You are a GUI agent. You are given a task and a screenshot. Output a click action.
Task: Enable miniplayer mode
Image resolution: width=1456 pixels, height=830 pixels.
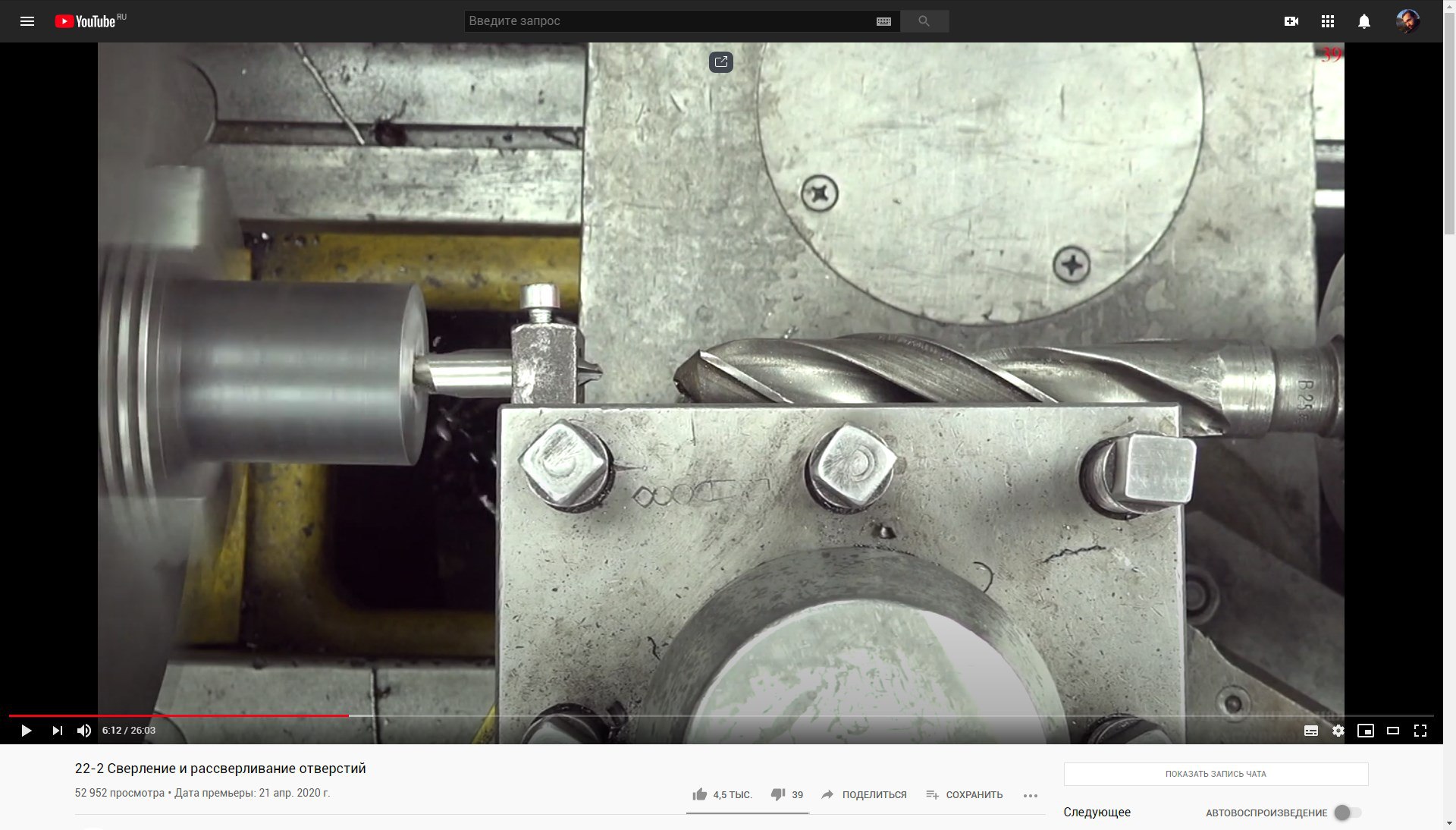[x=1365, y=731]
